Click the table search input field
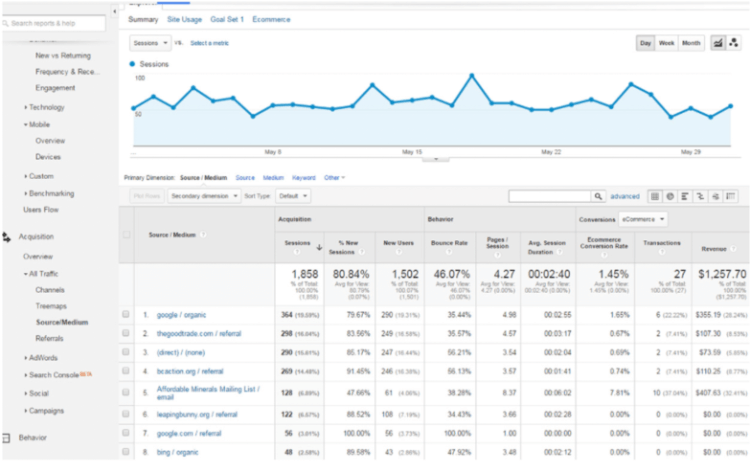 pyautogui.click(x=550, y=196)
